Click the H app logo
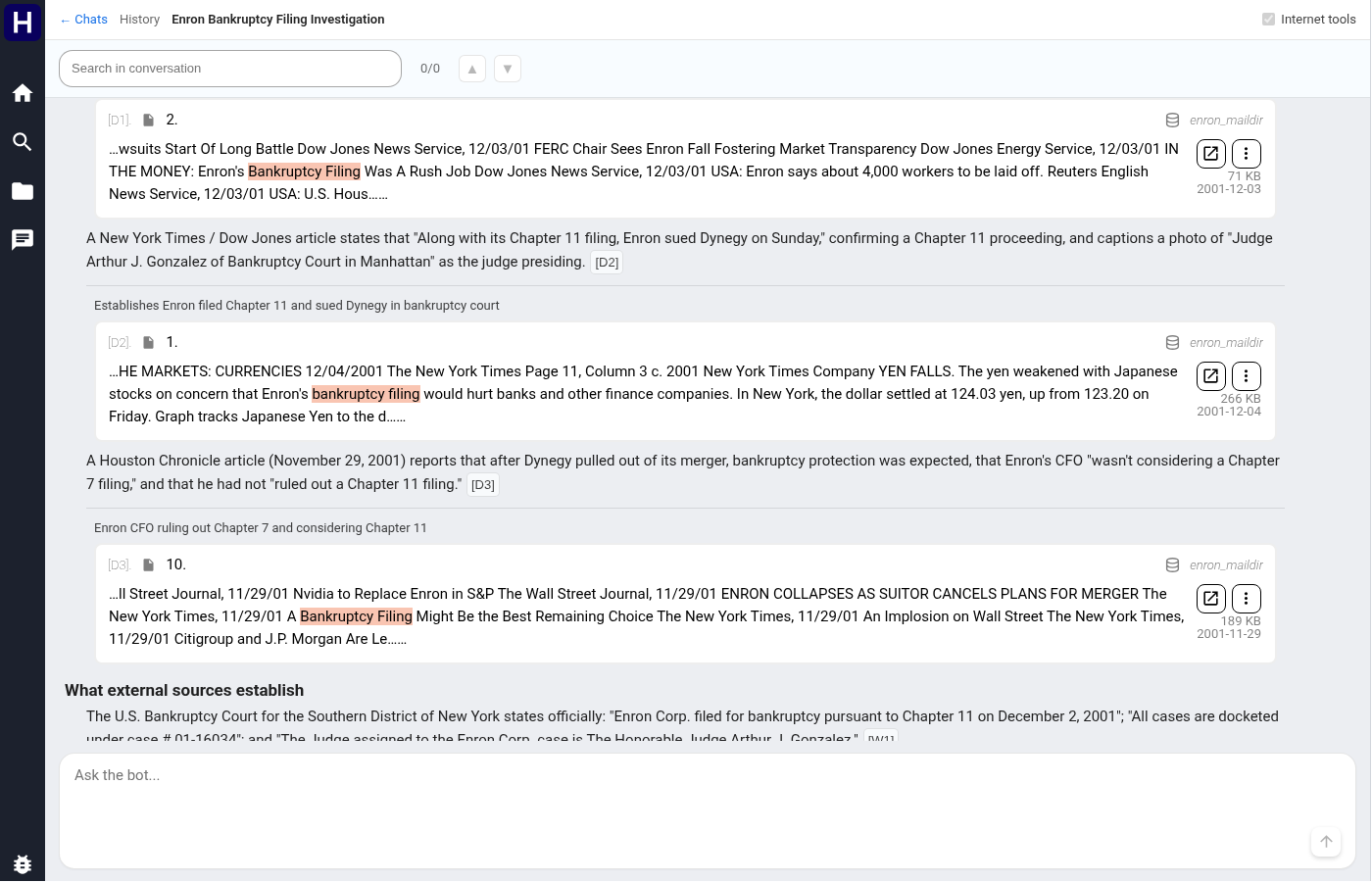This screenshot has height=882, width=1372. click(x=23, y=22)
